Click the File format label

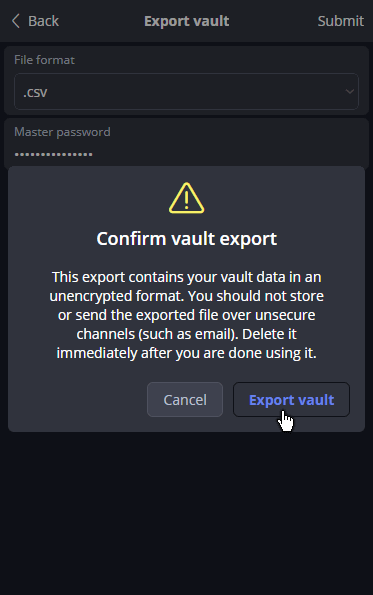[x=44, y=60]
